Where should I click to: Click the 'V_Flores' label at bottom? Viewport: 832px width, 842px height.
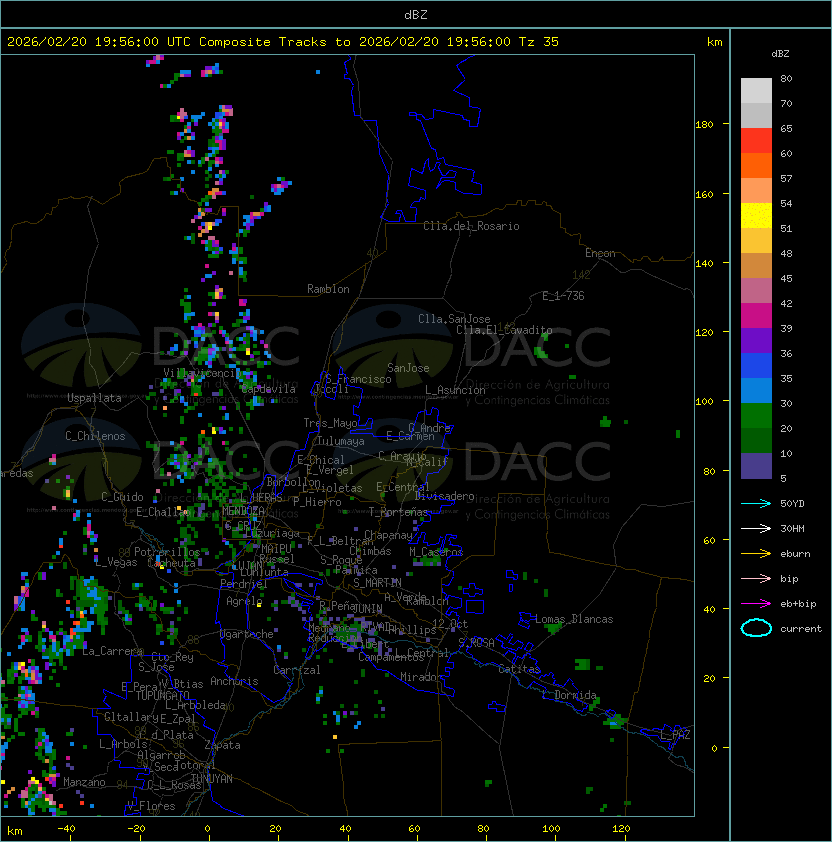[x=151, y=806]
